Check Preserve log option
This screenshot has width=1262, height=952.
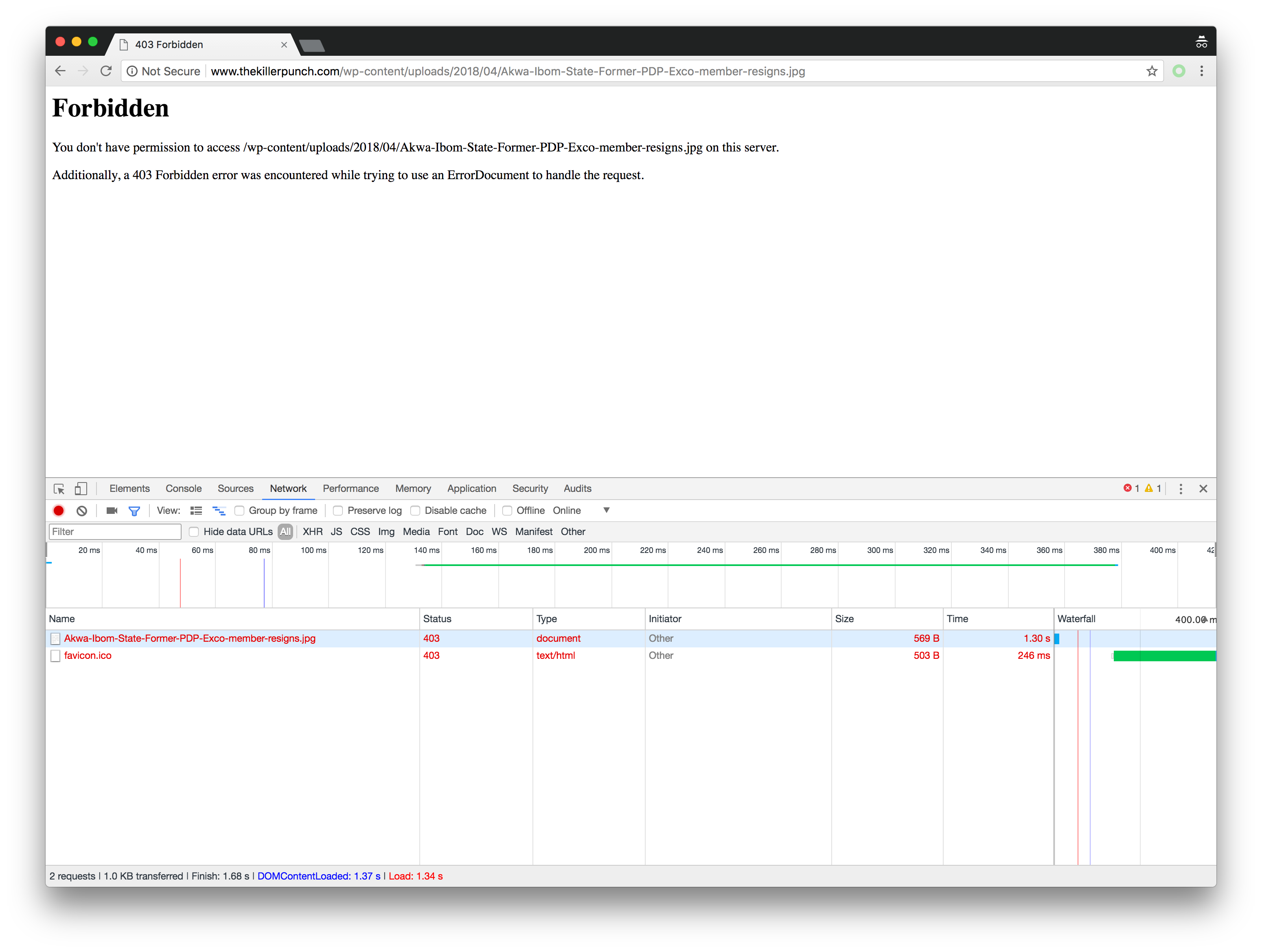pyautogui.click(x=338, y=510)
